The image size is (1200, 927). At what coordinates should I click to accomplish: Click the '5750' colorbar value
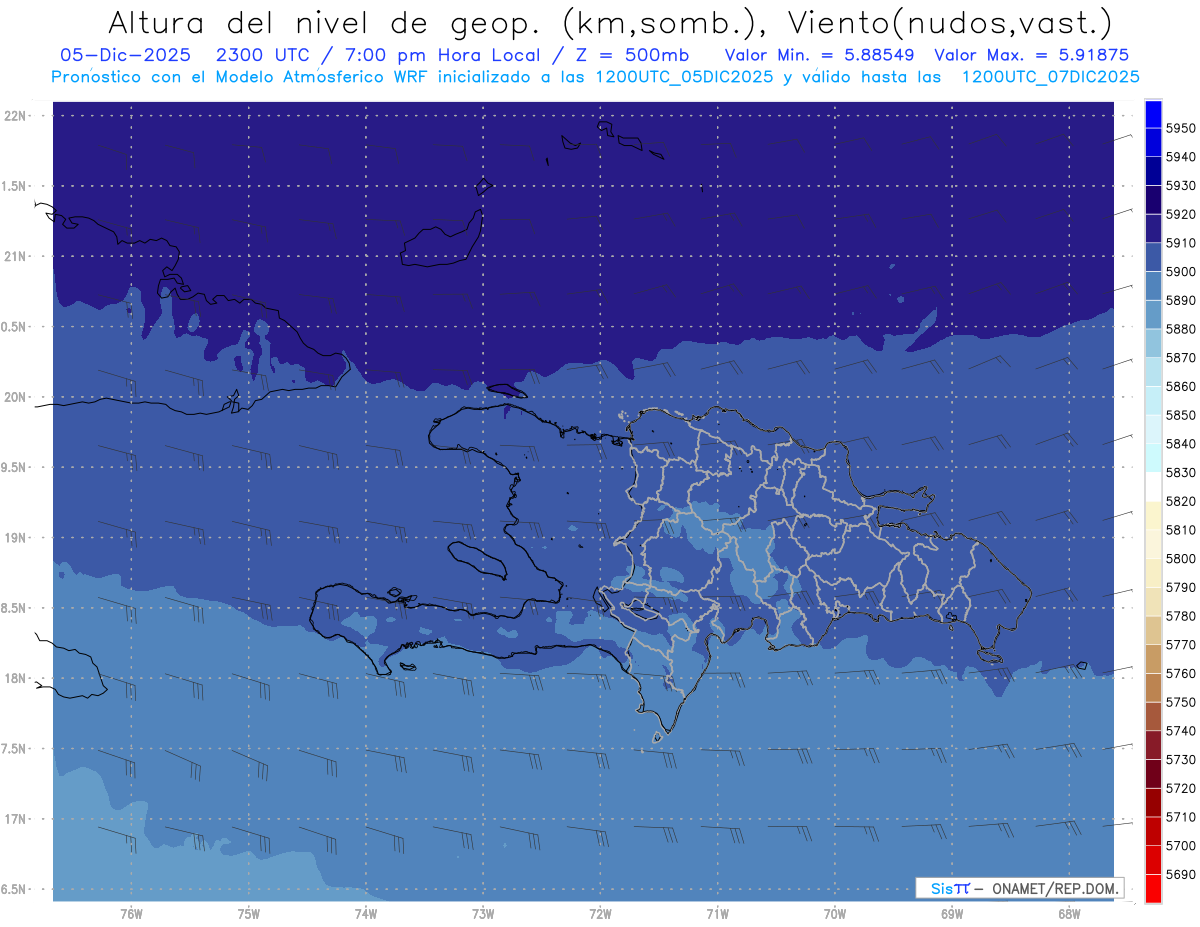(x=1180, y=703)
